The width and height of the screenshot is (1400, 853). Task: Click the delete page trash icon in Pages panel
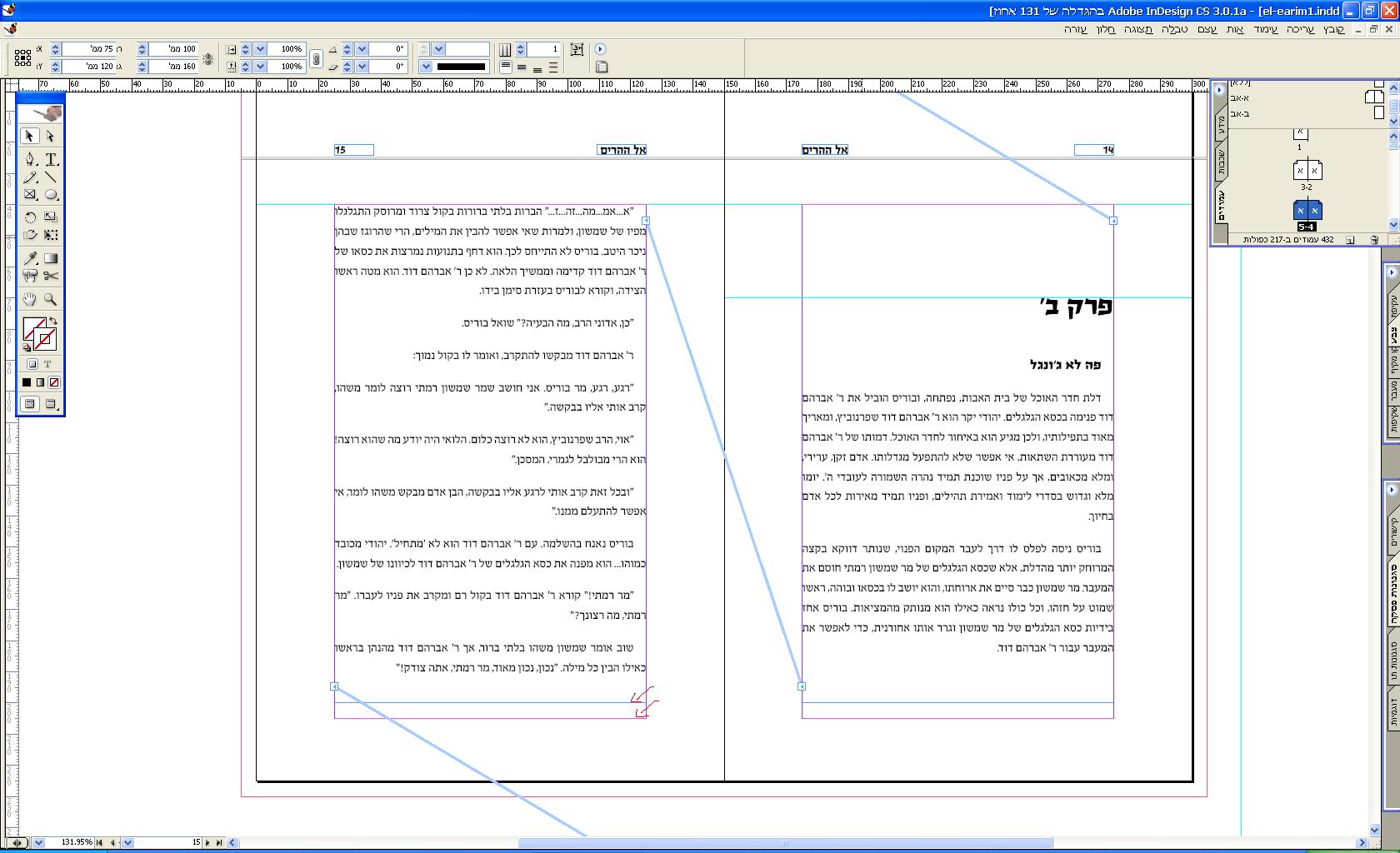(x=1374, y=240)
